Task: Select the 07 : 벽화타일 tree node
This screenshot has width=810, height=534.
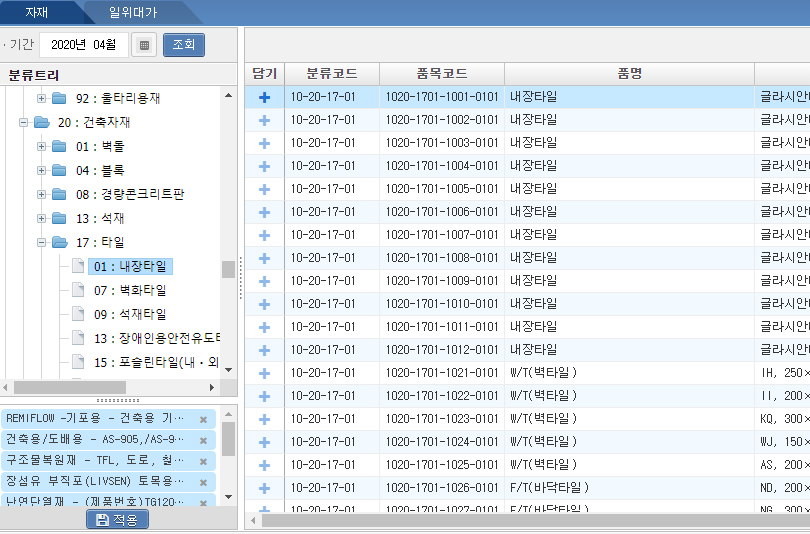Action: 130,290
